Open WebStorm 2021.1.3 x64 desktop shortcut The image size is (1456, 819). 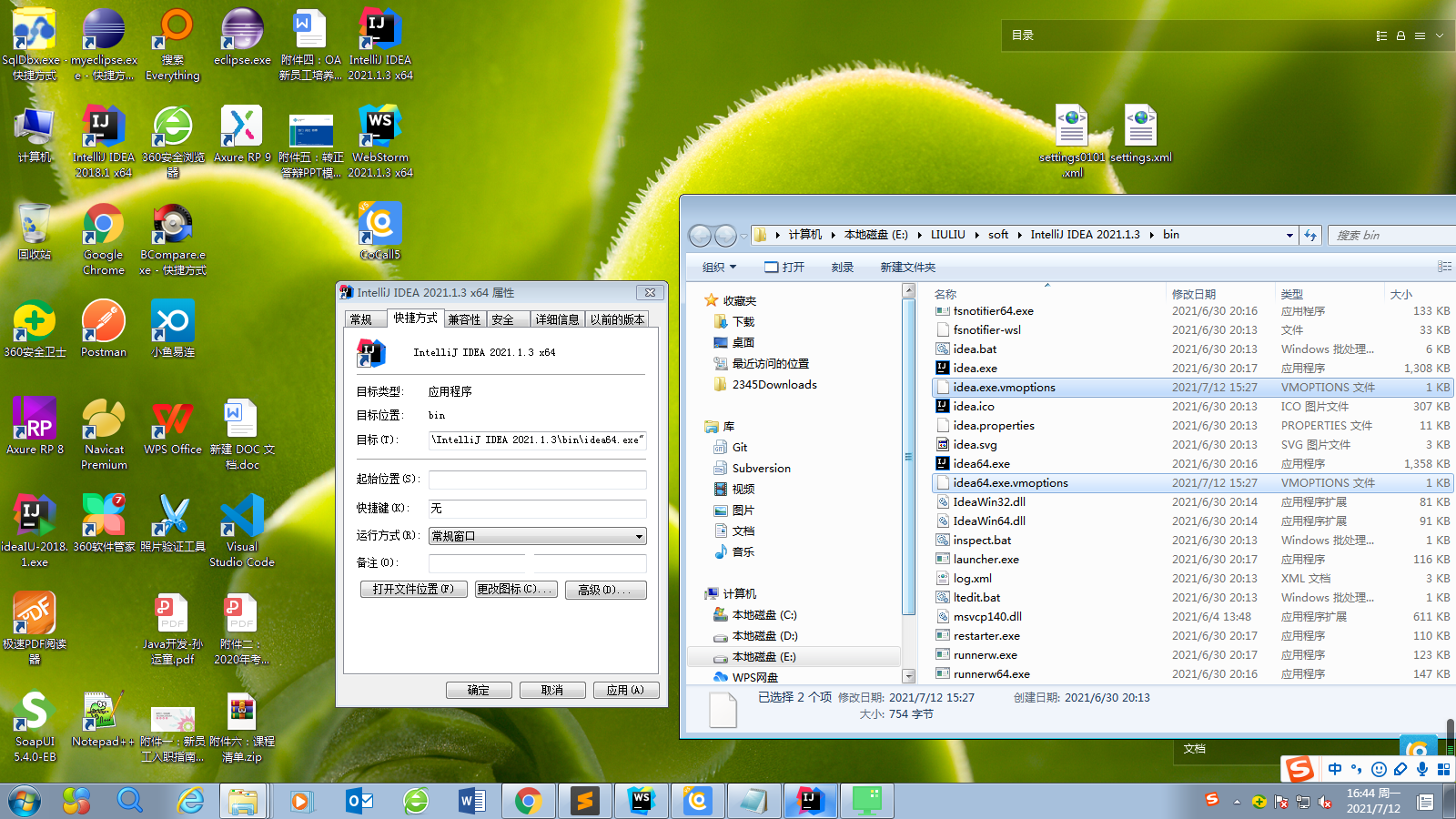click(380, 141)
